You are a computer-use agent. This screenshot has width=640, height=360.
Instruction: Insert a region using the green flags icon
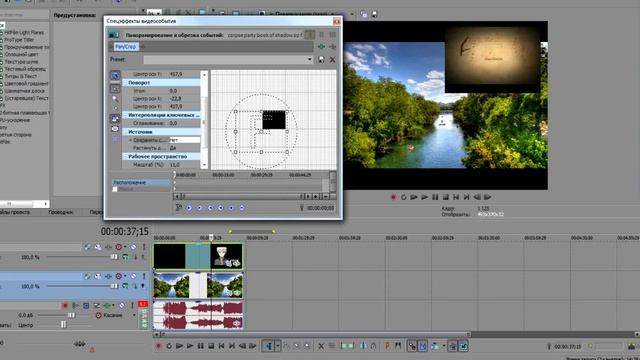point(398,346)
